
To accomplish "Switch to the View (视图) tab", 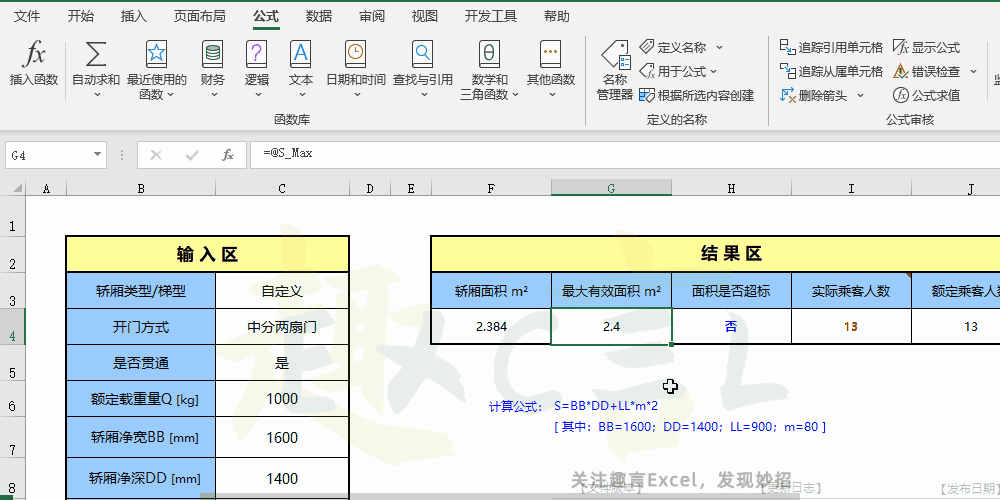I will (425, 17).
